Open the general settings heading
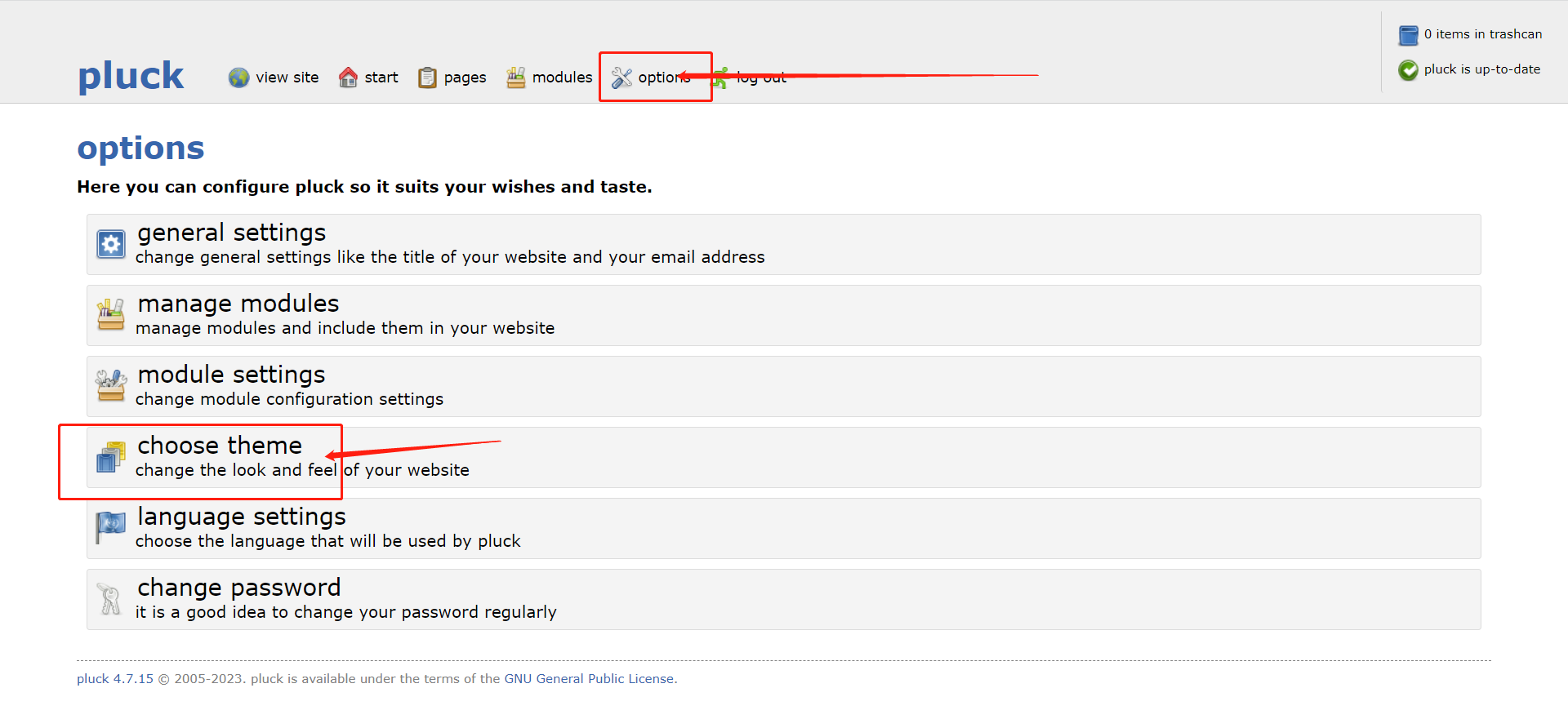This screenshot has height=728, width=1568. click(232, 233)
